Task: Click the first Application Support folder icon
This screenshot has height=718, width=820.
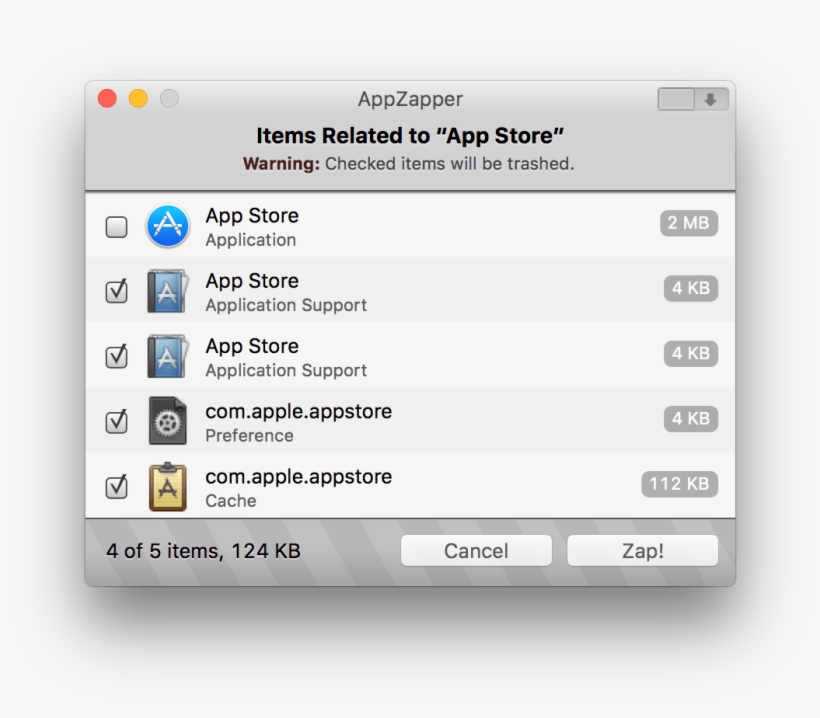Action: pyautogui.click(x=166, y=291)
